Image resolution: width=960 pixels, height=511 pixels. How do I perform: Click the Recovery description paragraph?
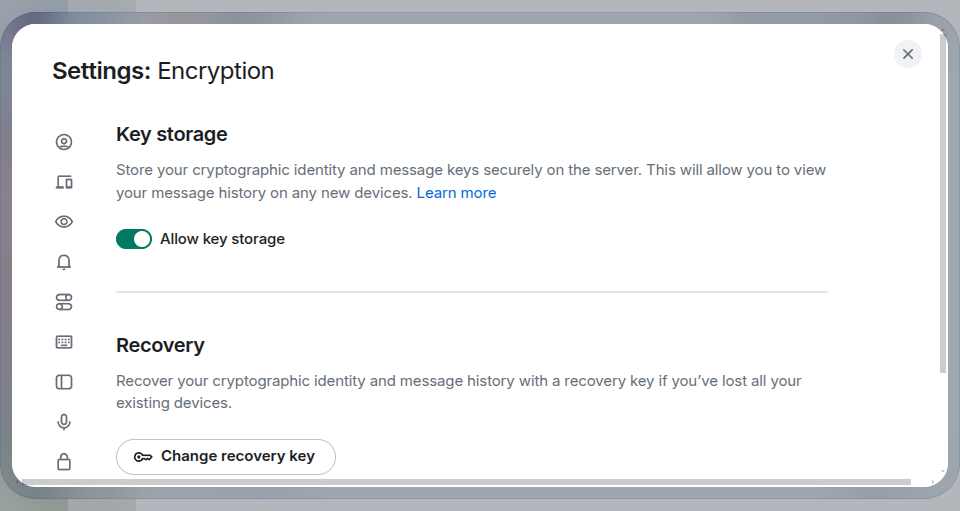point(458,392)
